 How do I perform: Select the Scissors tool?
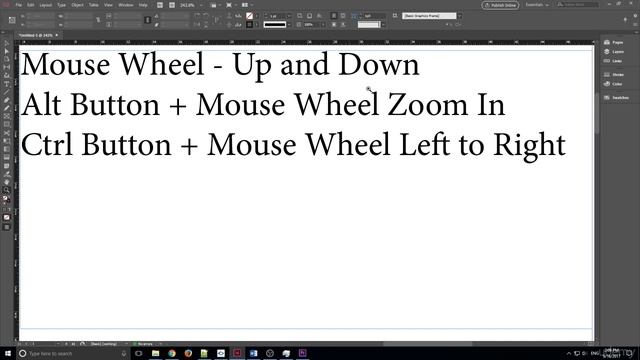[x=7, y=133]
